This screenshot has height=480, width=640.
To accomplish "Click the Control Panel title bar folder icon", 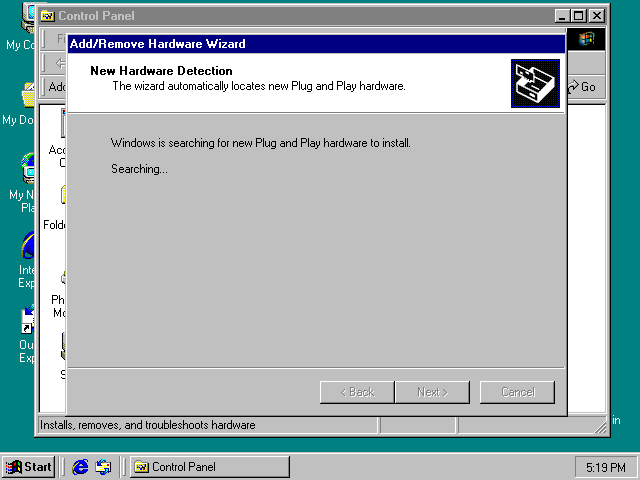I will coord(48,16).
